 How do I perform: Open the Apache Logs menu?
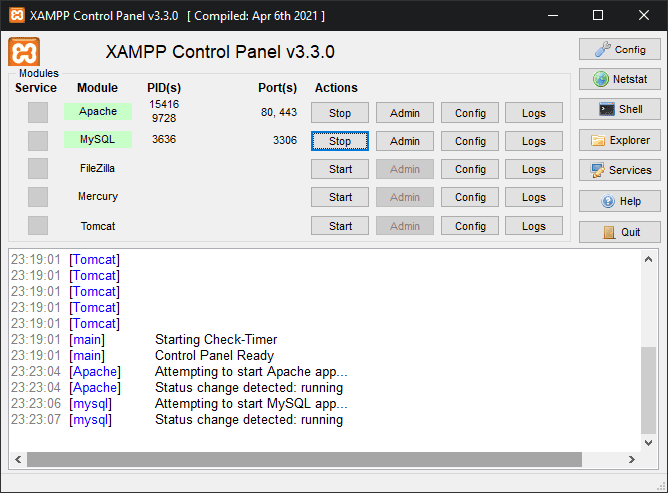(534, 112)
